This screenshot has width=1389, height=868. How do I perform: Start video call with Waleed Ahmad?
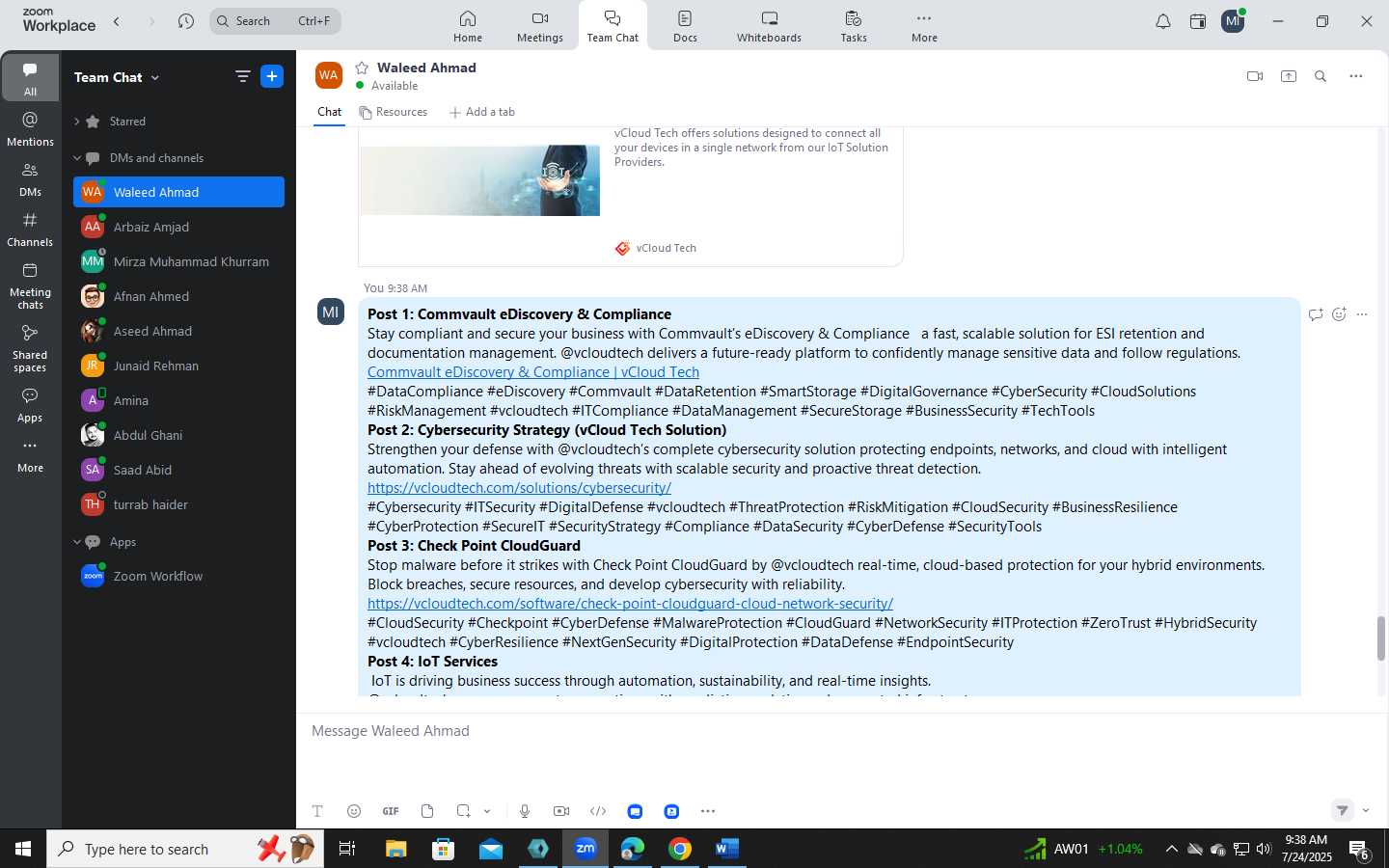(x=1255, y=76)
